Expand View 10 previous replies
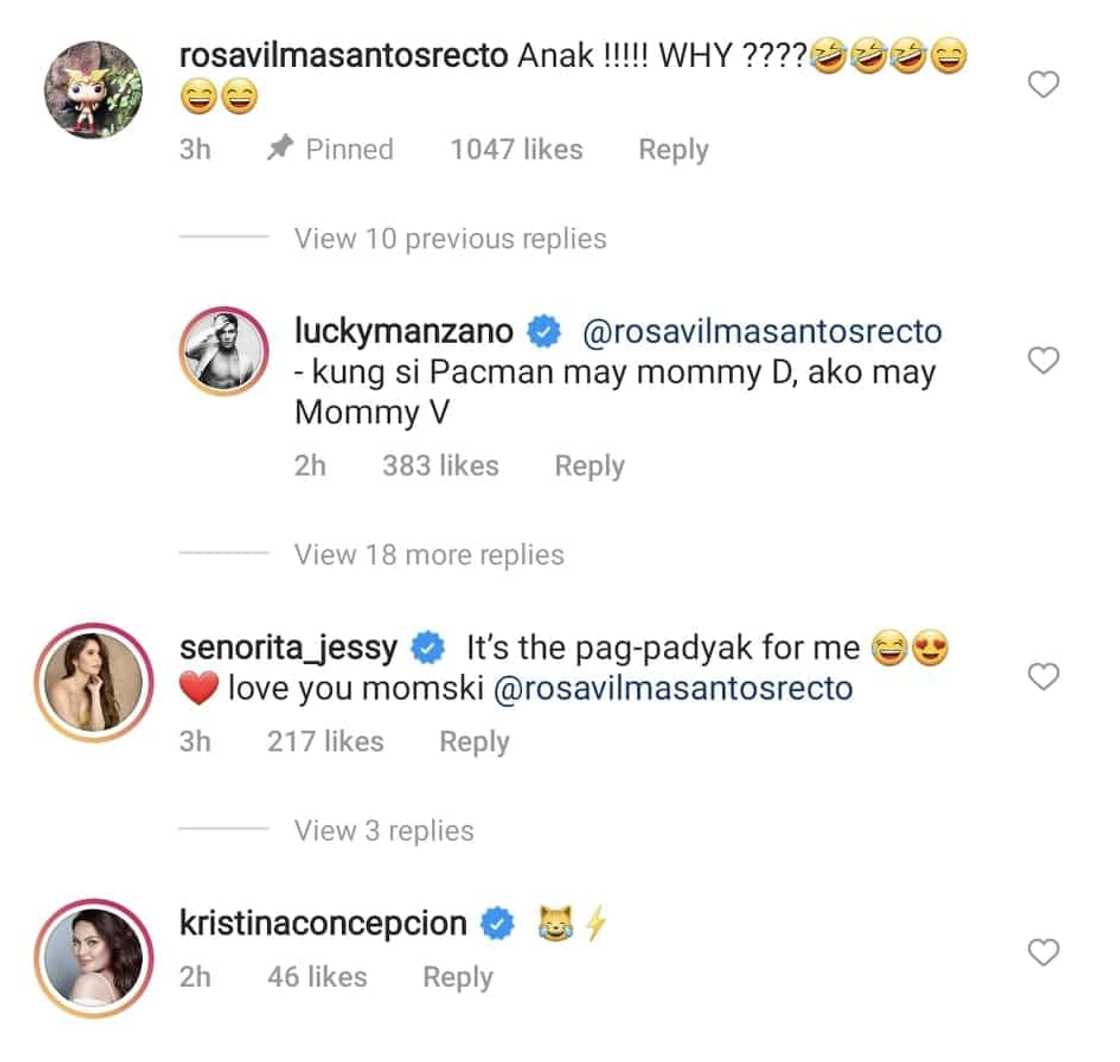1120x1062 pixels. point(449,239)
